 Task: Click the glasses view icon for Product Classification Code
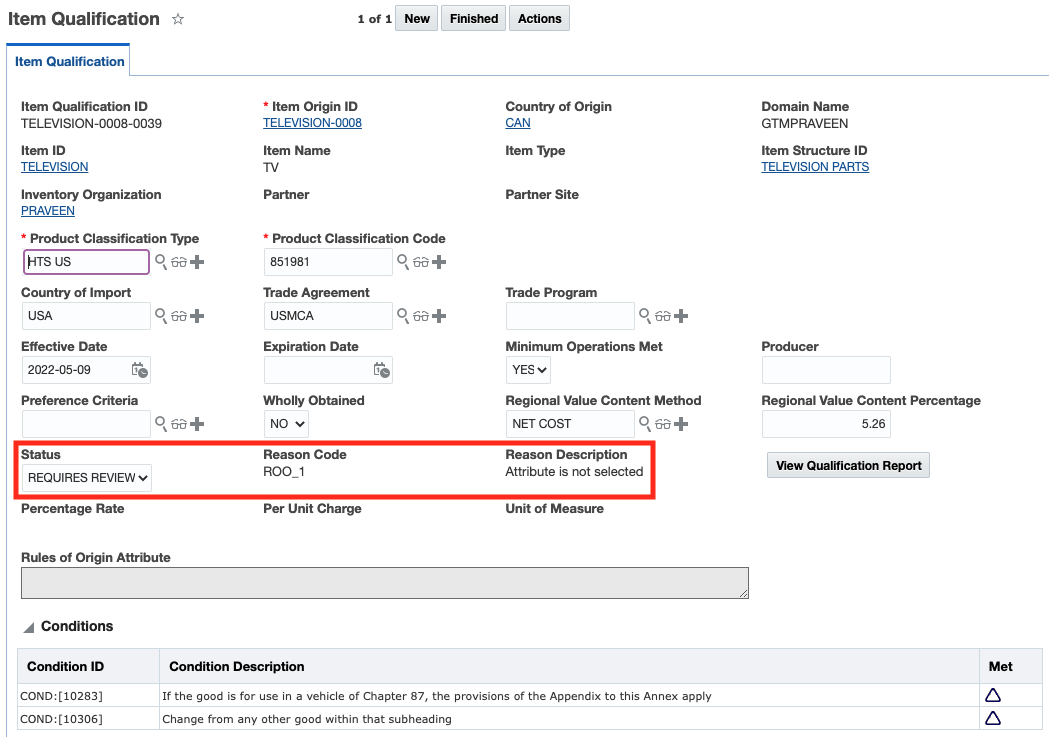point(421,262)
